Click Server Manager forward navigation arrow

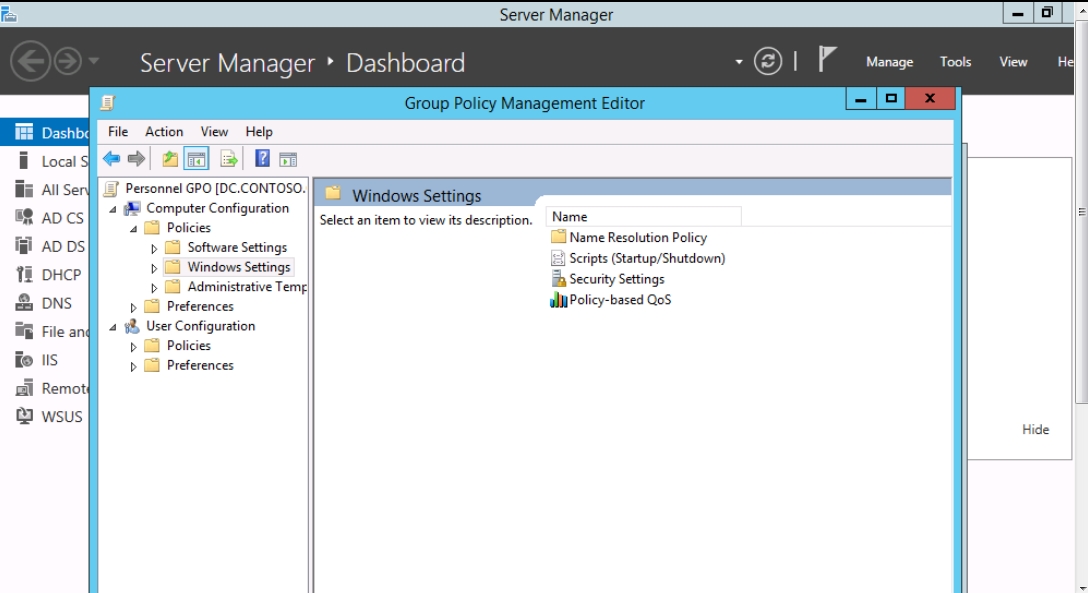coord(68,61)
